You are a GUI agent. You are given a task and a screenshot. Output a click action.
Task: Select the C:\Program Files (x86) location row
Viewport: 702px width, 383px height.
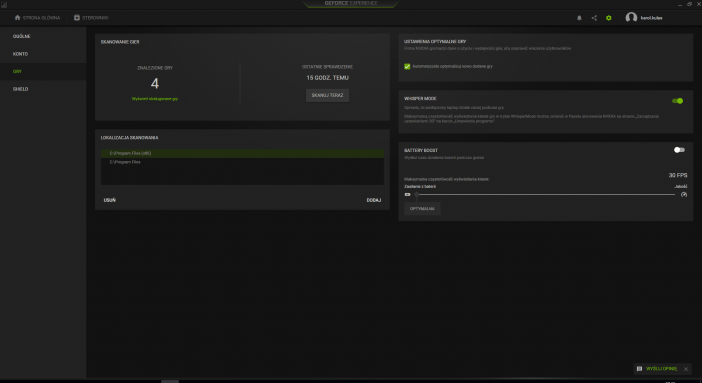point(242,153)
